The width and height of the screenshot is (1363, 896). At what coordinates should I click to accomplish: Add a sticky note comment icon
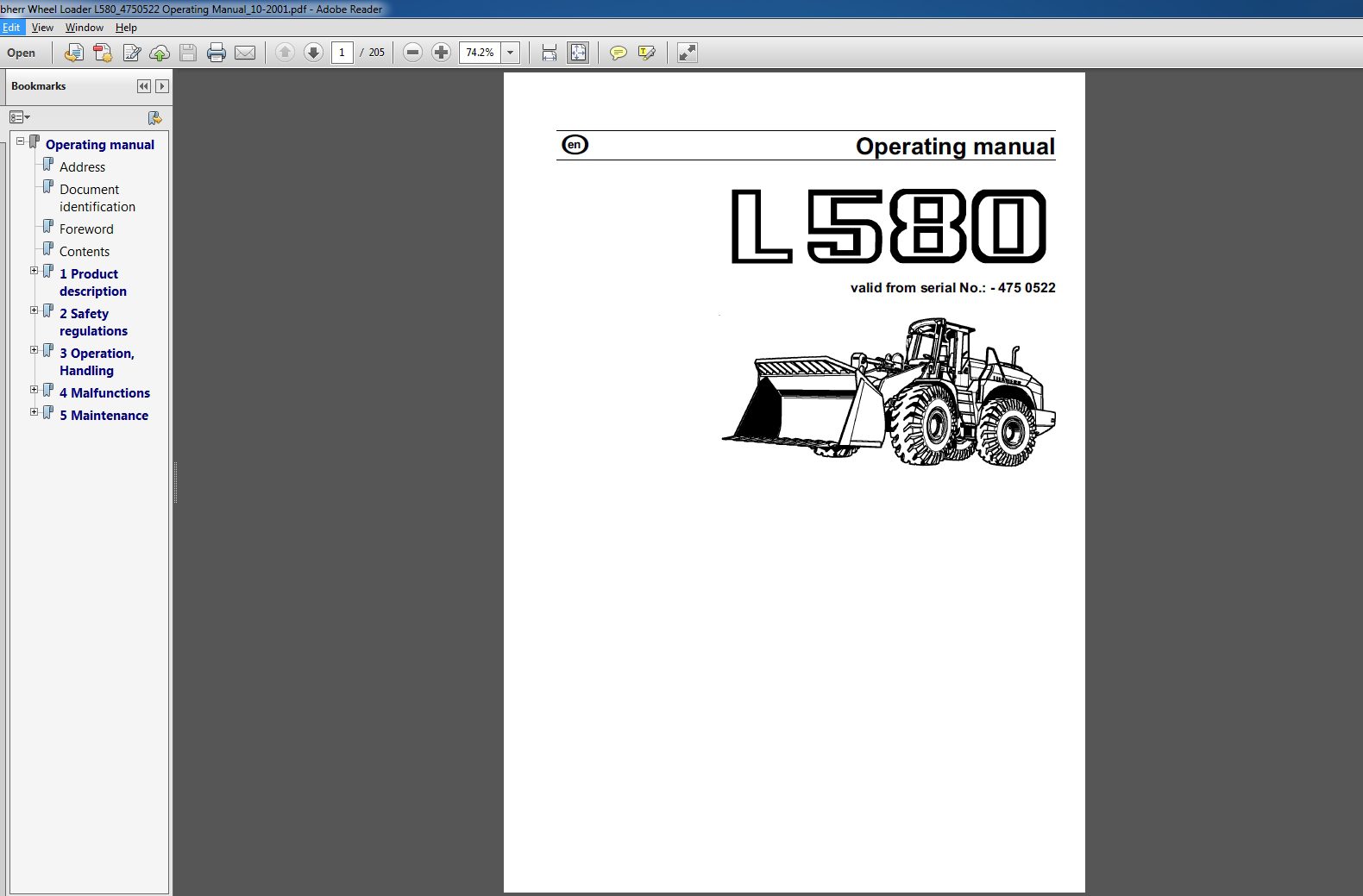tap(619, 53)
